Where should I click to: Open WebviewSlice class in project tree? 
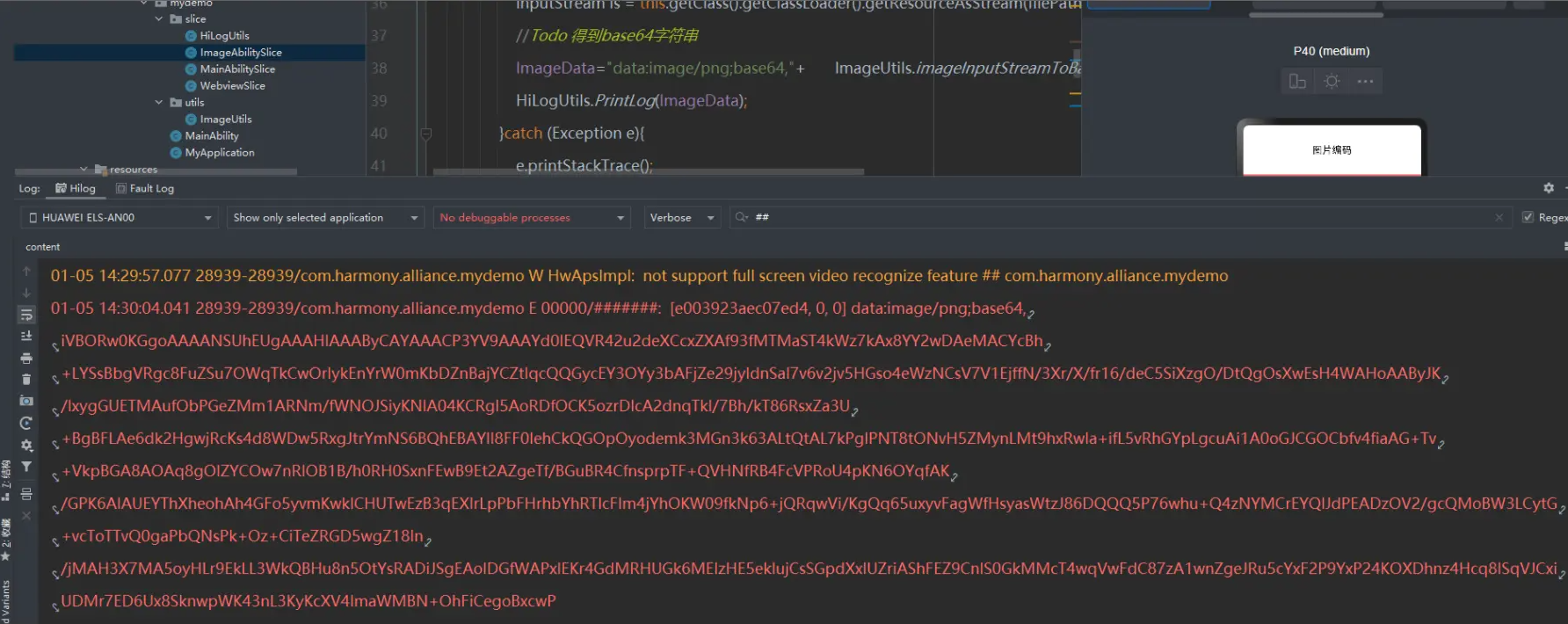(232, 86)
